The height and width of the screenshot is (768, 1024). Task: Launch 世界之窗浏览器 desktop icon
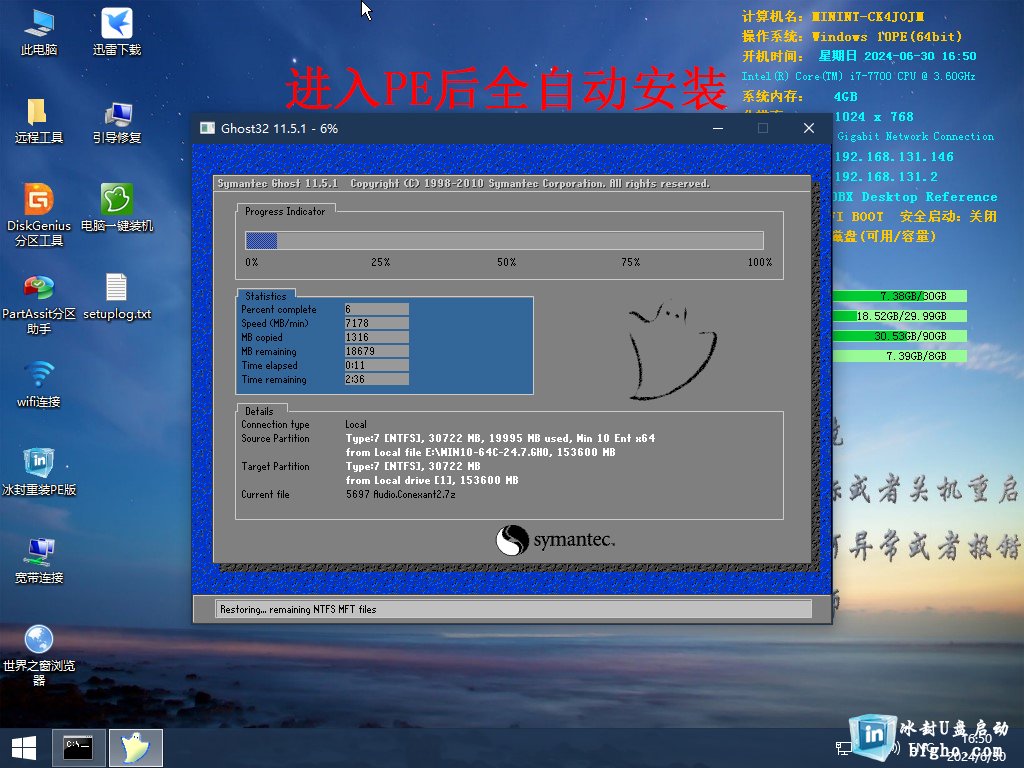pos(39,655)
